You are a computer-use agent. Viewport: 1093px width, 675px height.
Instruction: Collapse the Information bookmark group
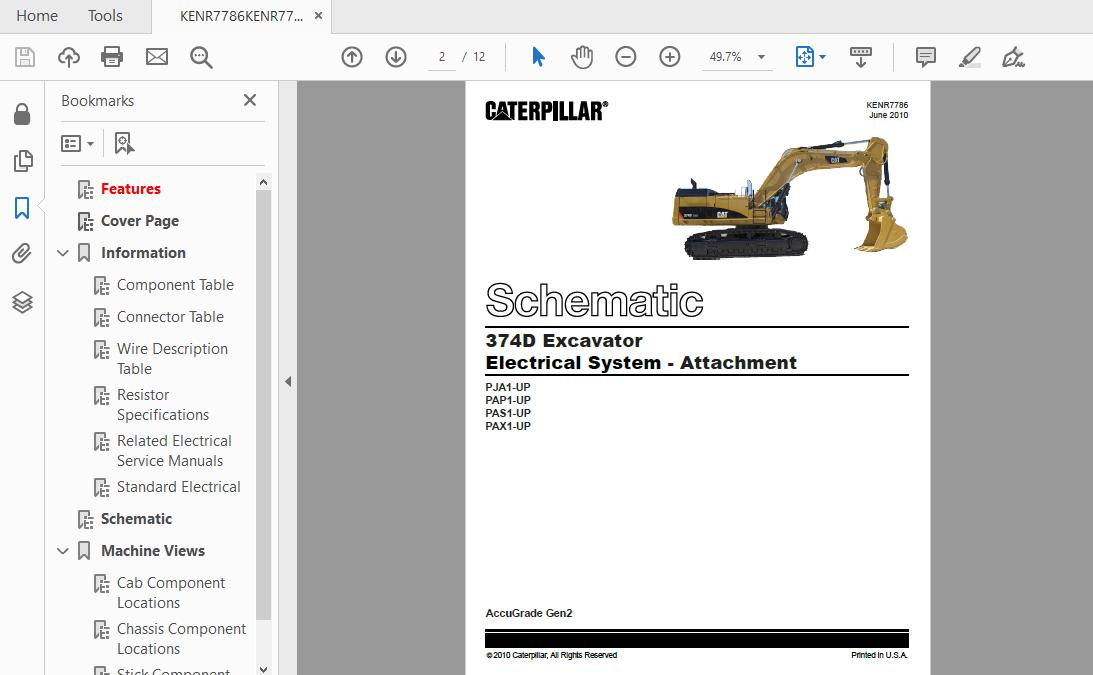63,253
